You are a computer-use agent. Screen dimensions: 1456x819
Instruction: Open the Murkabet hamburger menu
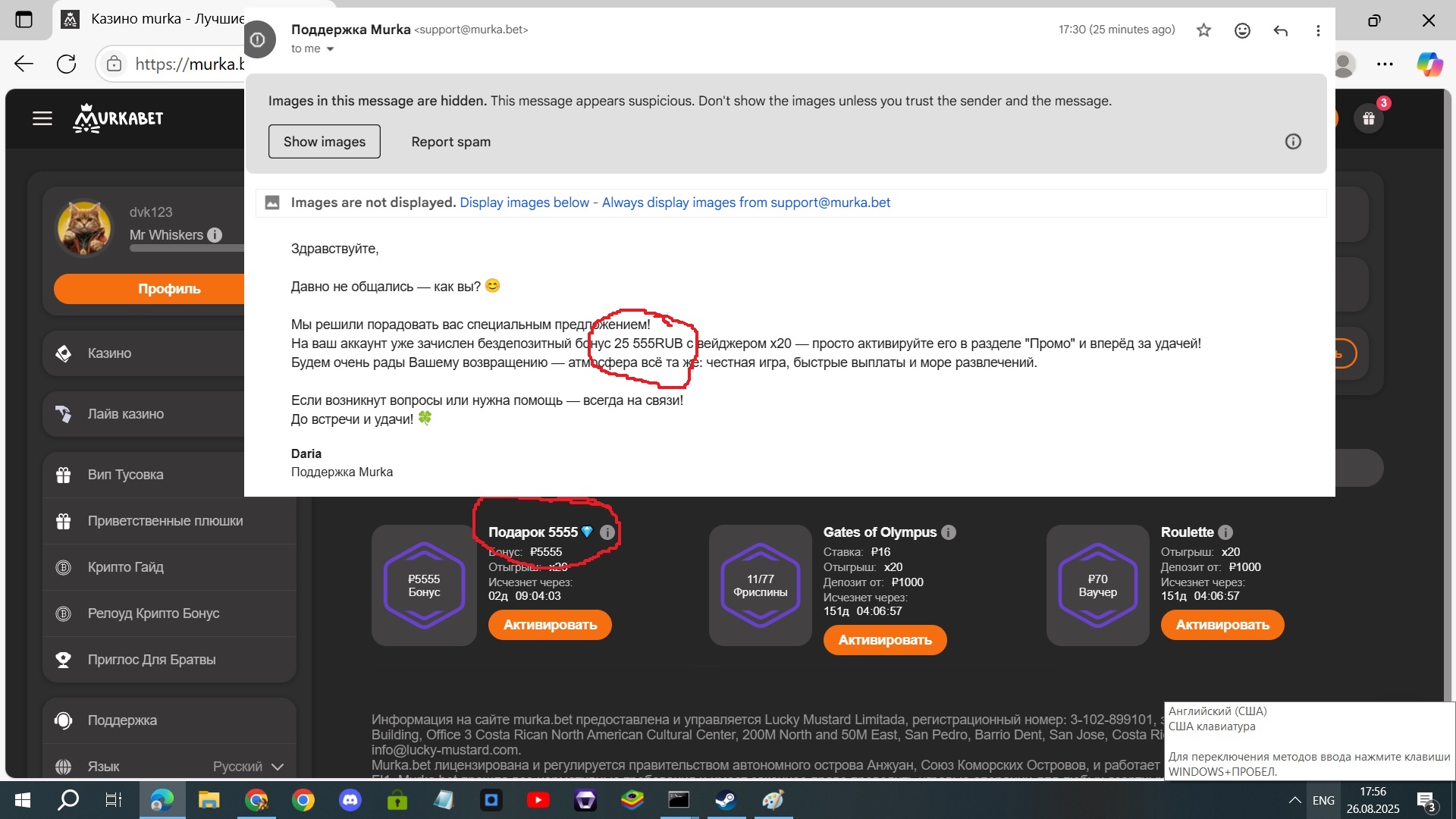point(42,118)
